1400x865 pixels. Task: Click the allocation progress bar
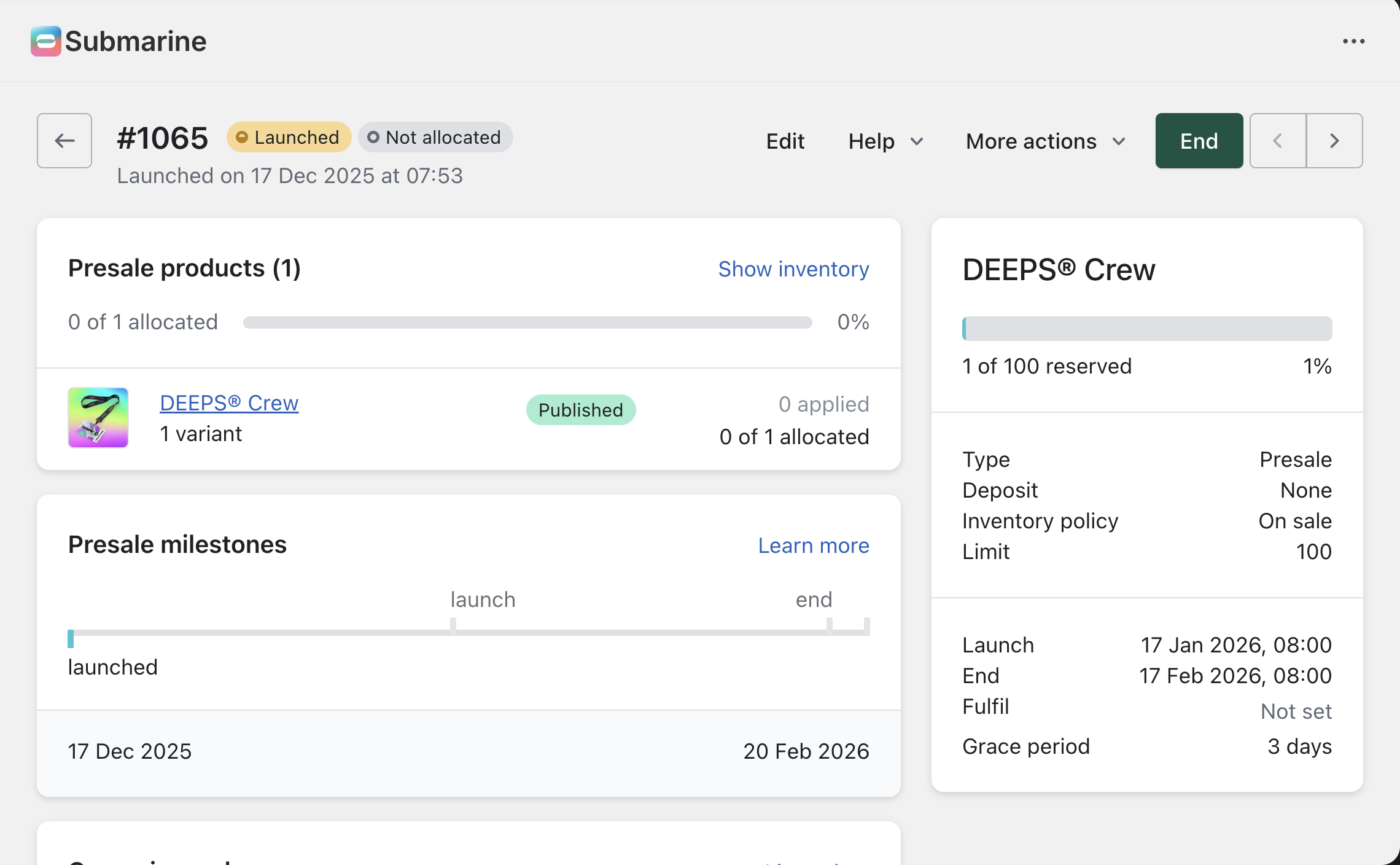527,323
